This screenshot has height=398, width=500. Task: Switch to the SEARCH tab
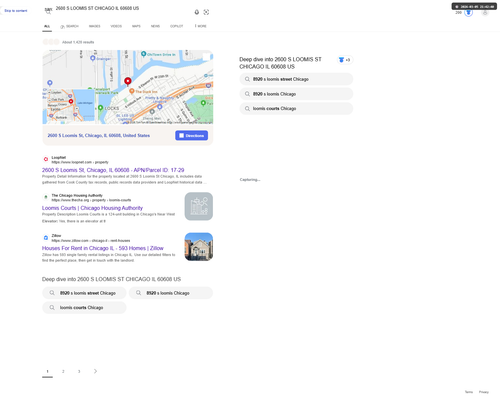click(69, 26)
